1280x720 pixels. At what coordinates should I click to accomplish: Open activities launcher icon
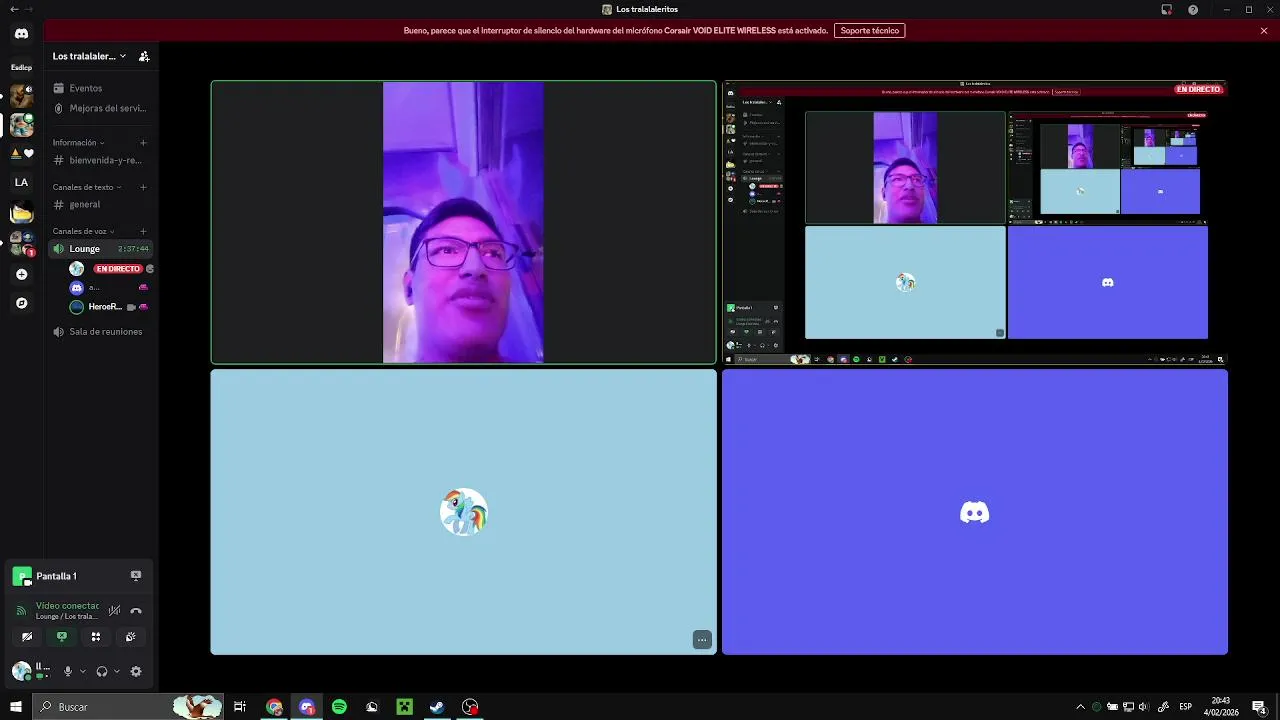coord(96,636)
